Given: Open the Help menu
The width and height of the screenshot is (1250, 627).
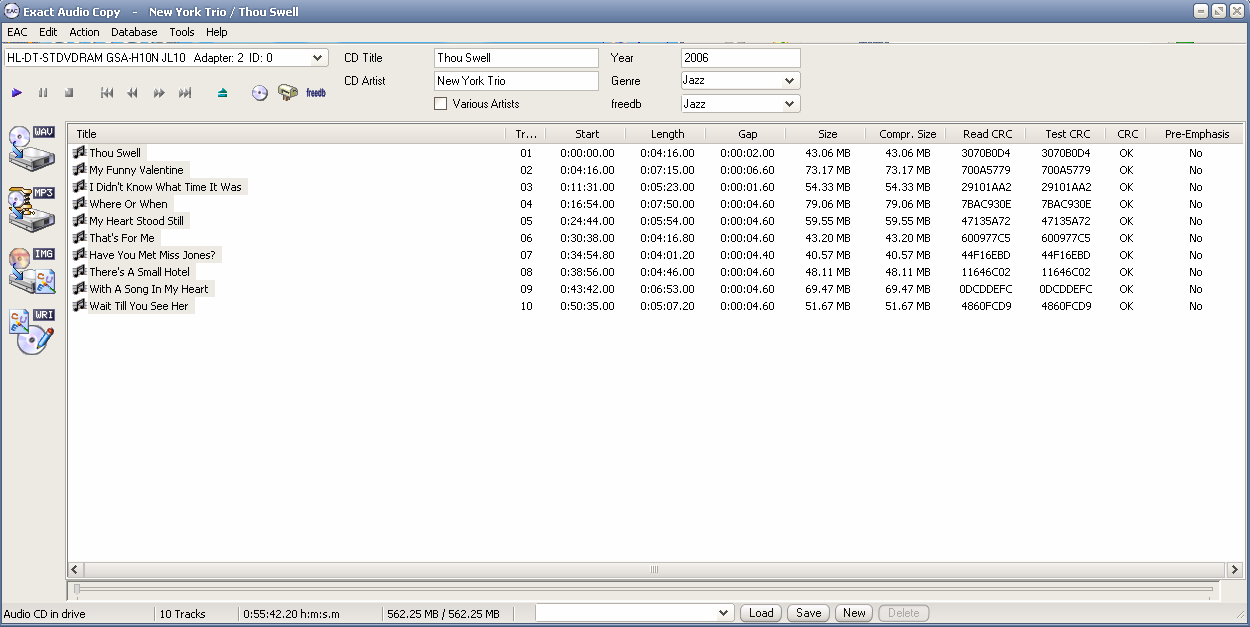Looking at the screenshot, I should pyautogui.click(x=217, y=32).
